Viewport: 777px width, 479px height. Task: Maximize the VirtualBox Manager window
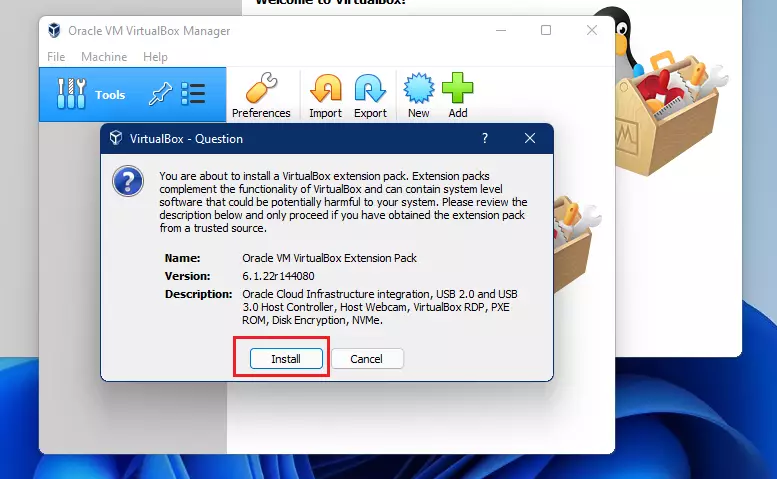(546, 30)
